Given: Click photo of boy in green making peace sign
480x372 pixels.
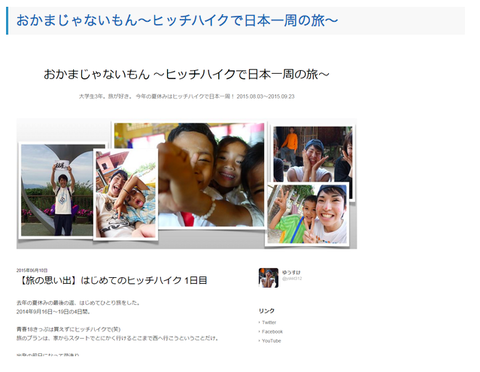Looking at the screenshot, I should coord(307,214).
